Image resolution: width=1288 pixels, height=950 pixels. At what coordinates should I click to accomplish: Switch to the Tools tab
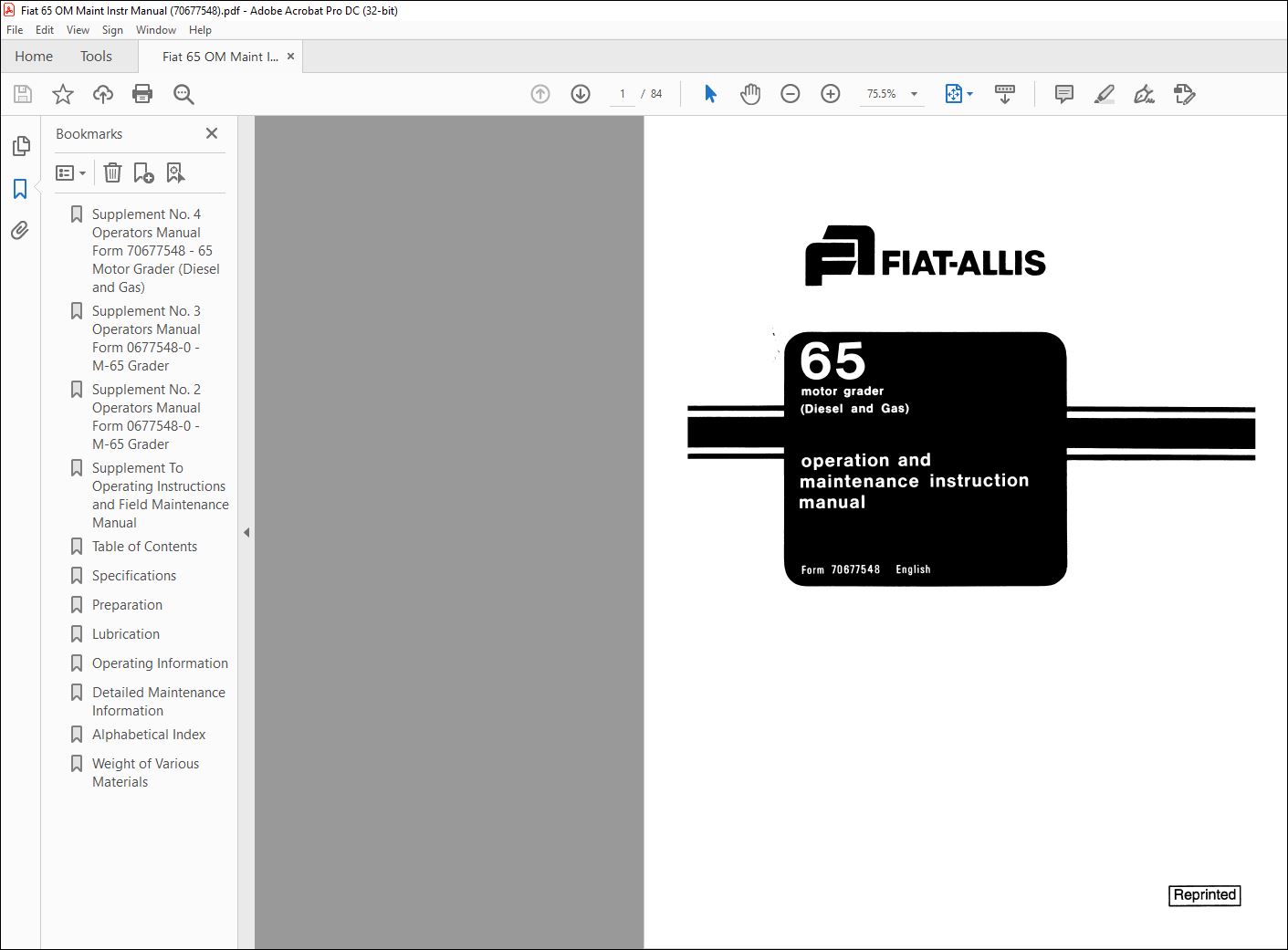pyautogui.click(x=96, y=57)
